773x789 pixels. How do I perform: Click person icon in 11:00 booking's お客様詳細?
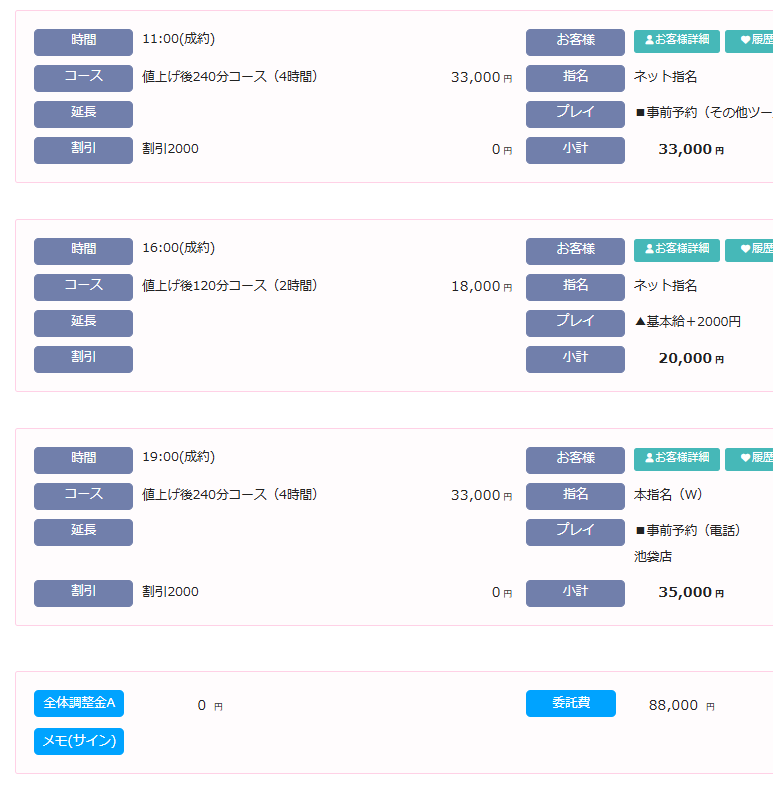[649, 40]
